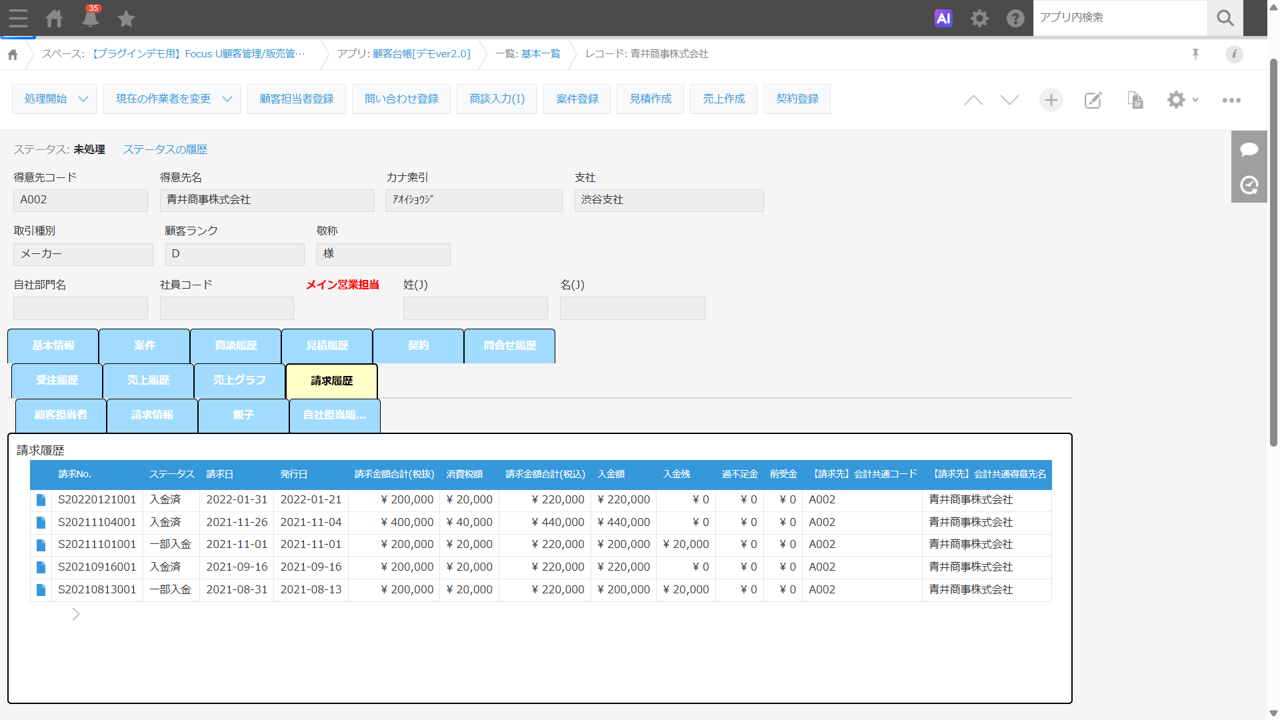Screen dimensions: 1280x720
Task: Open detail icon for S20210813001
Action: pyautogui.click(x=41, y=590)
